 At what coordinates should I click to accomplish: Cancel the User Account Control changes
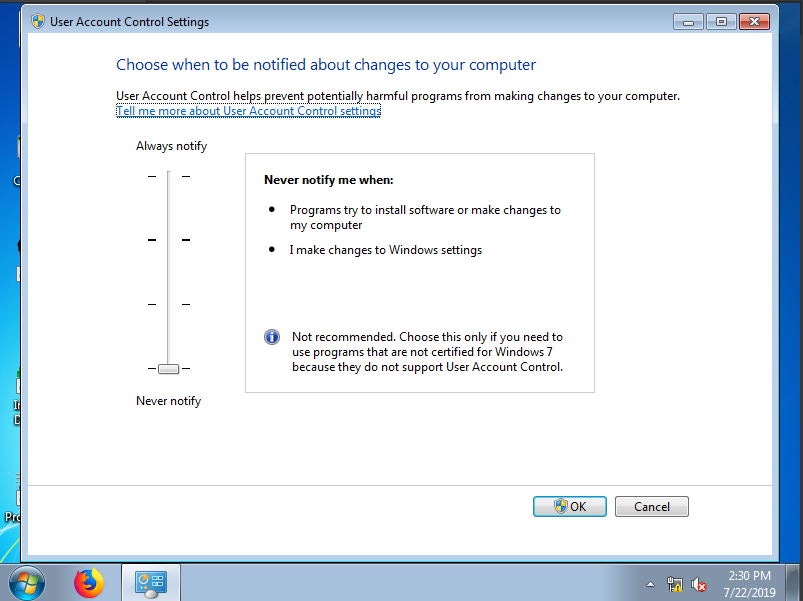click(651, 506)
